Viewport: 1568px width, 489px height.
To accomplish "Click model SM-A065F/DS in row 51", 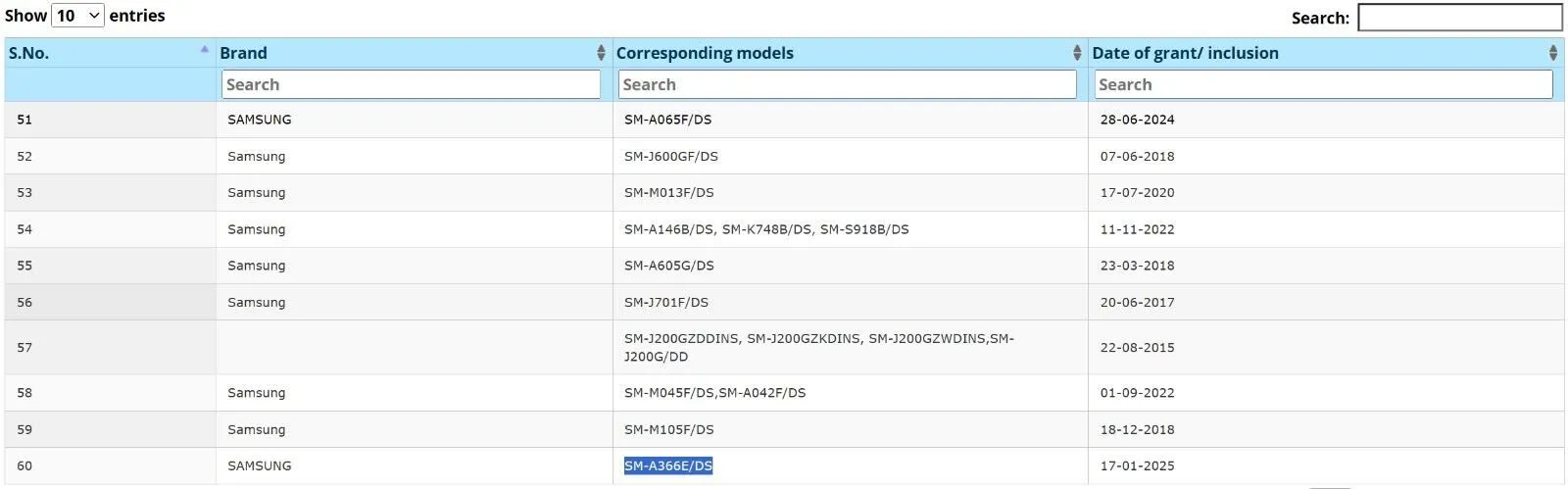I will click(667, 120).
